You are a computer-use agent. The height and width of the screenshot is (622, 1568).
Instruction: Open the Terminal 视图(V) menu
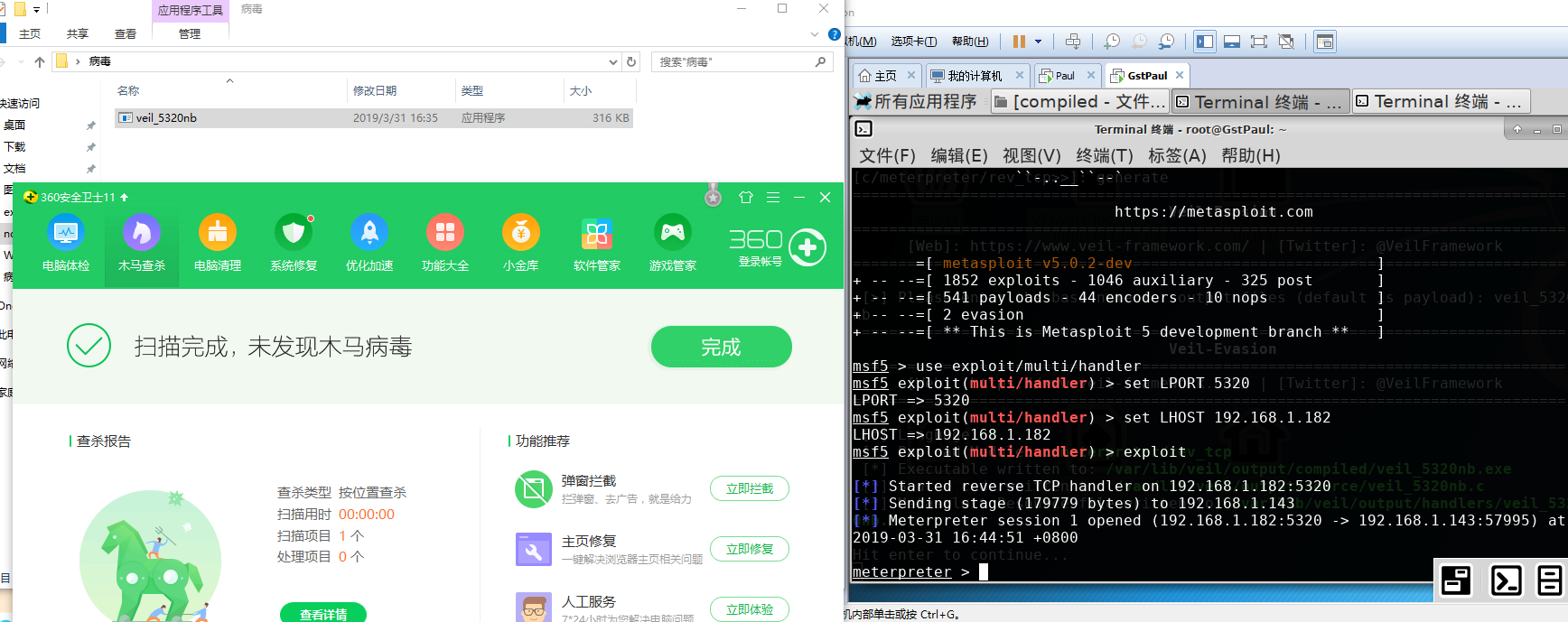1031,155
